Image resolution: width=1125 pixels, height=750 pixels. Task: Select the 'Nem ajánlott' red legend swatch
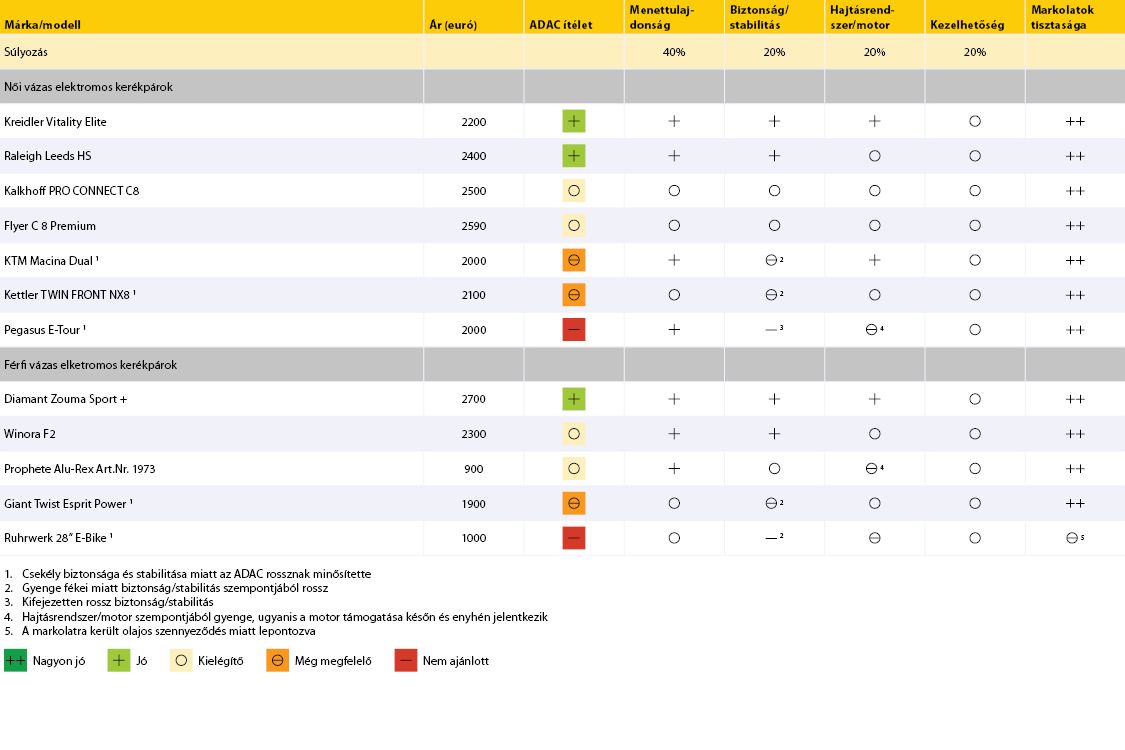coord(405,661)
